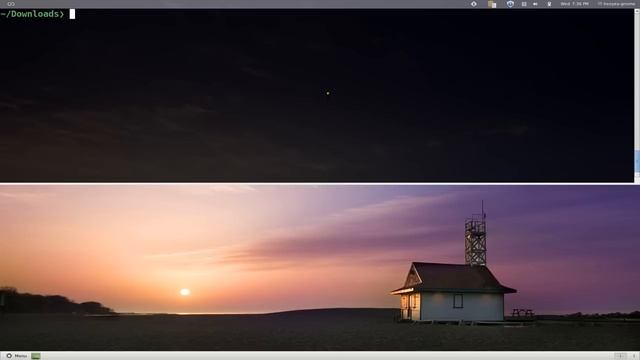Open the Menu button in the bottom panel
Viewport: 640px width, 360px height.
(x=16, y=356)
